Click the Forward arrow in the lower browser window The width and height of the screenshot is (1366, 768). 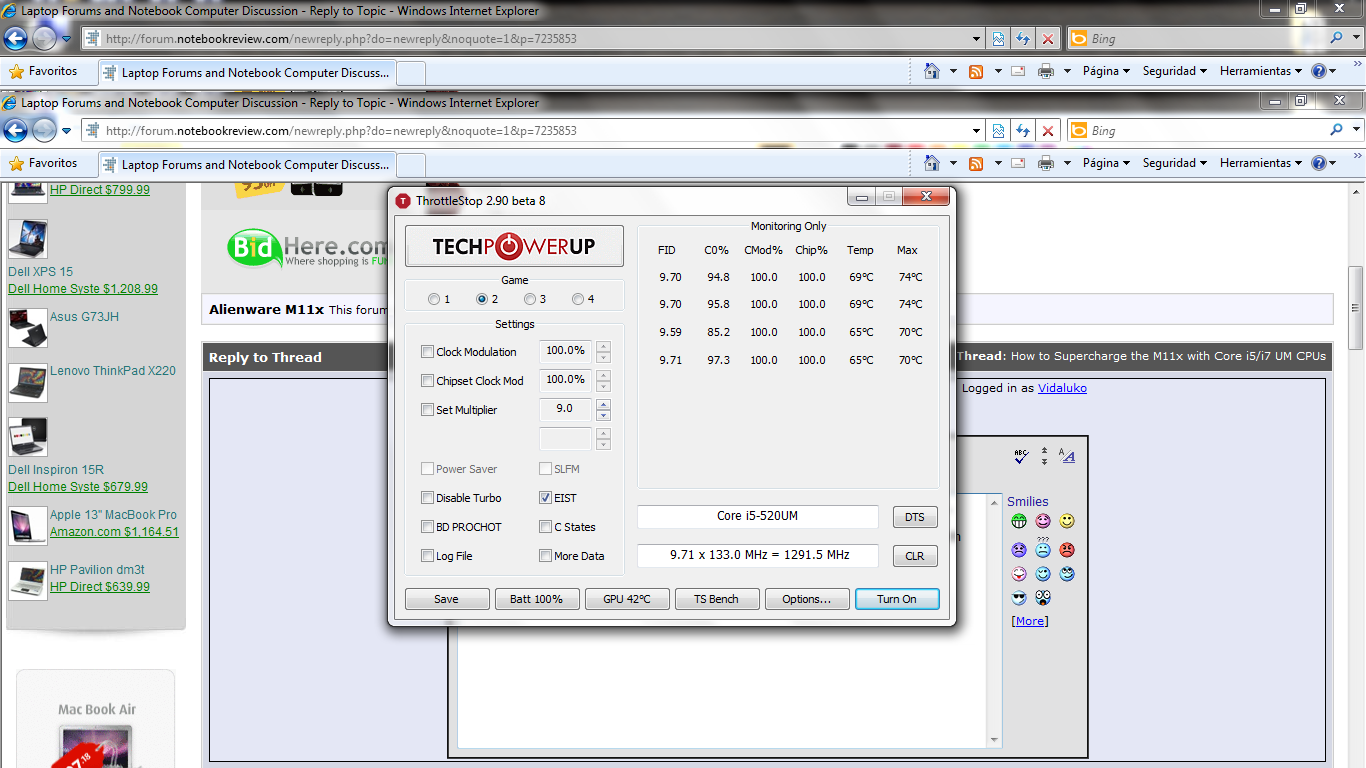(44, 130)
